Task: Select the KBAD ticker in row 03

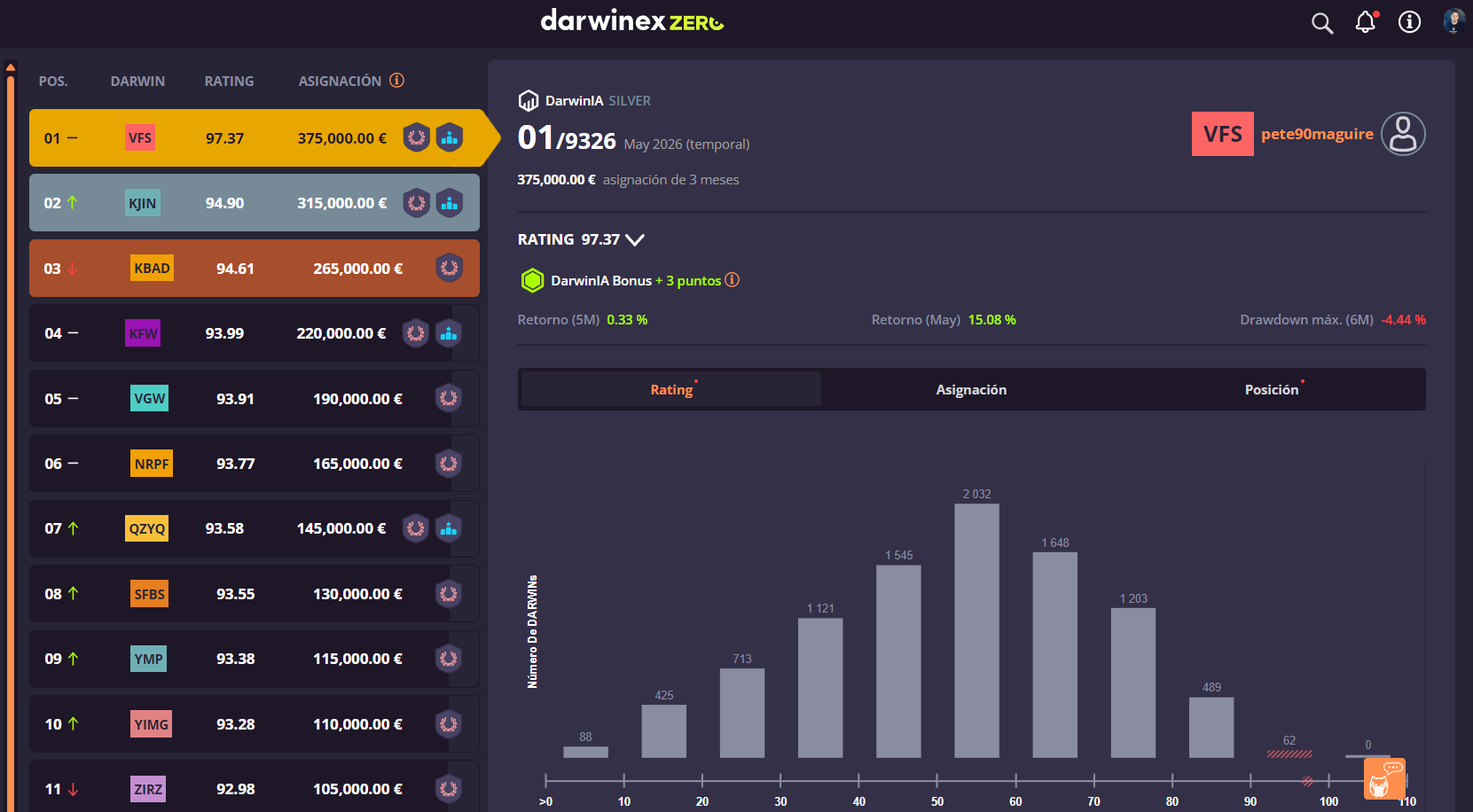Action: point(152,268)
